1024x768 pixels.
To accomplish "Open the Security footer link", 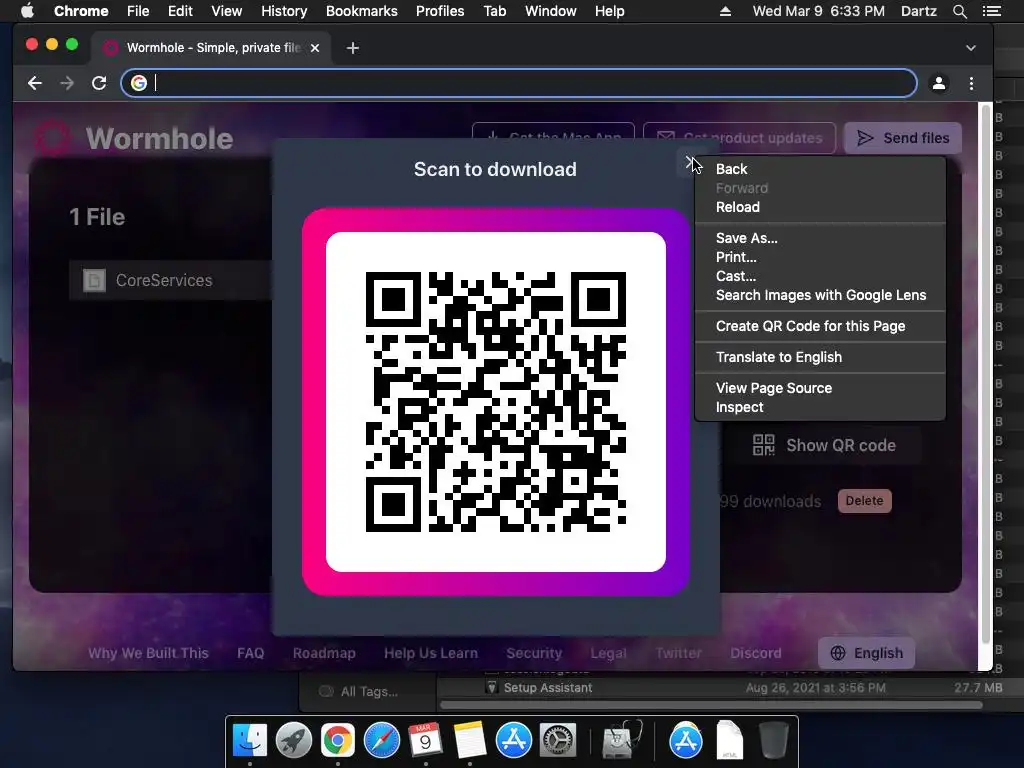I will pos(534,653).
